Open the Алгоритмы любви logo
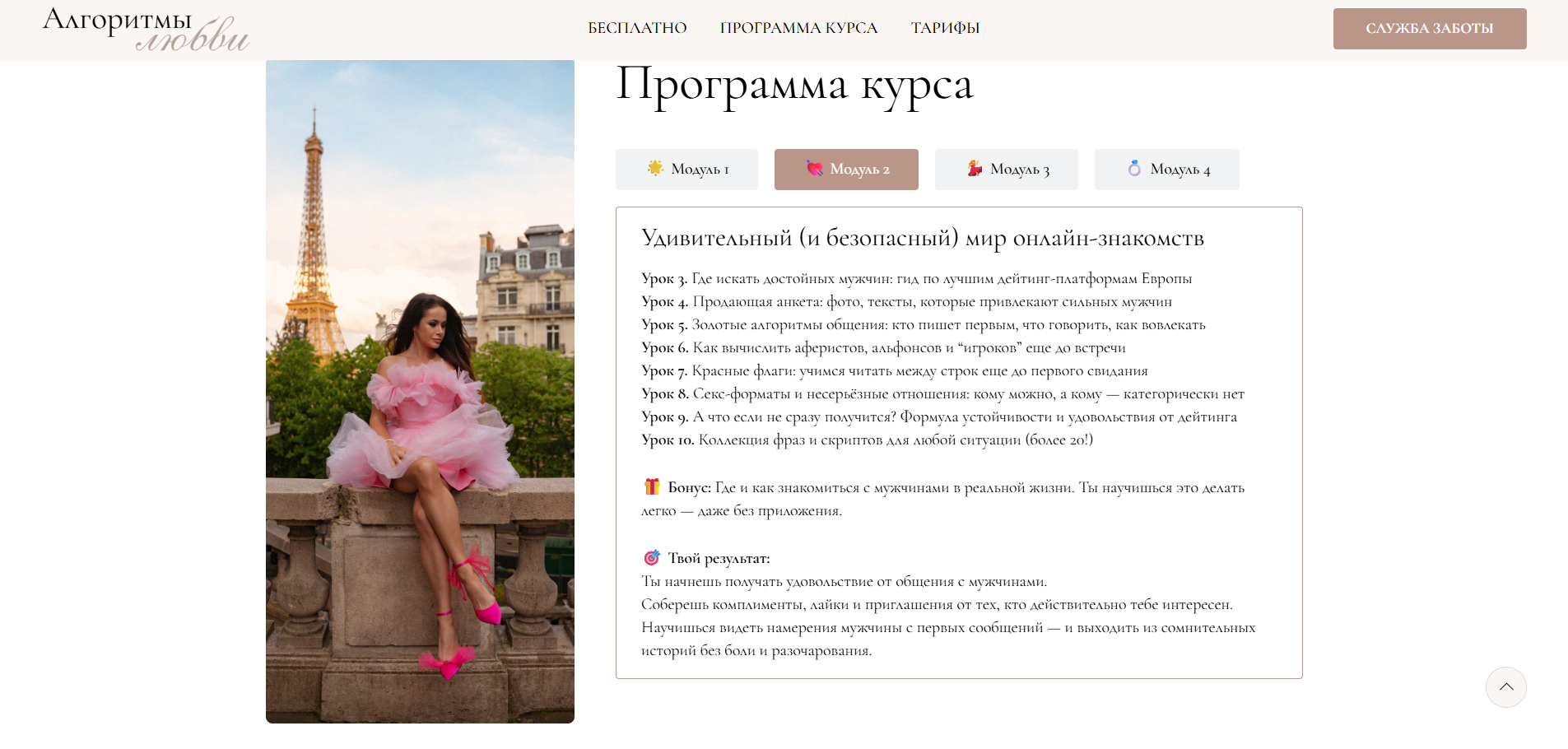Screen dimensions: 1568x749 [146, 30]
